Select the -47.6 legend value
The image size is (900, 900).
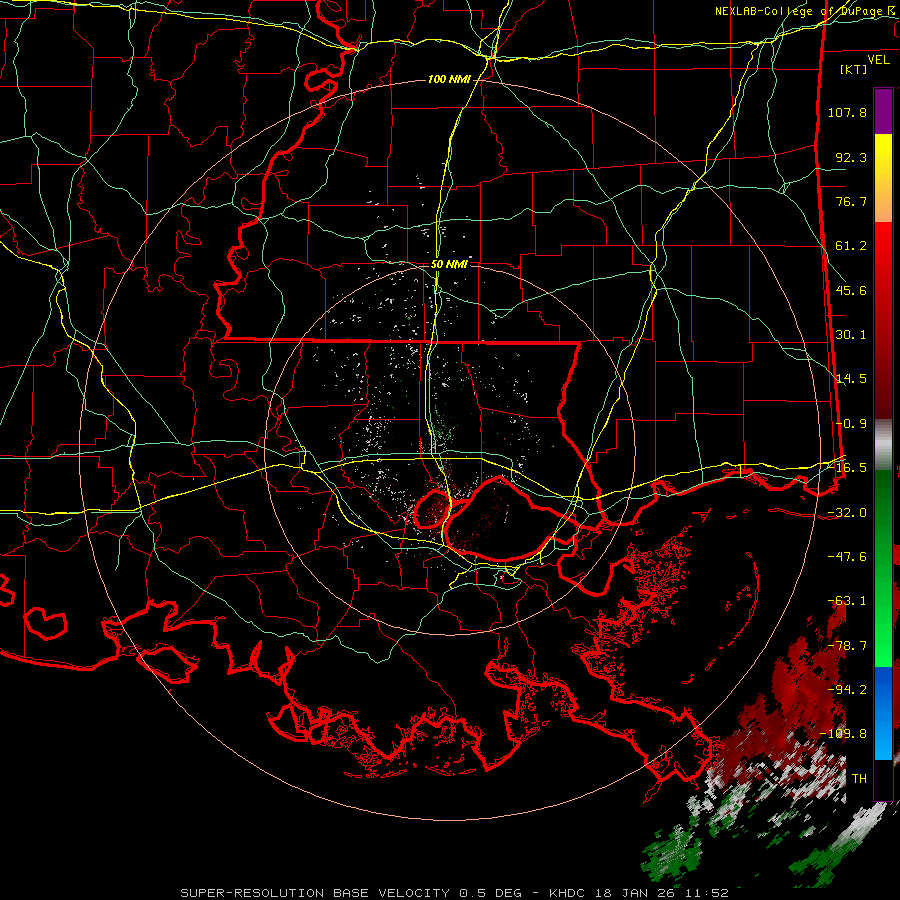[847, 557]
